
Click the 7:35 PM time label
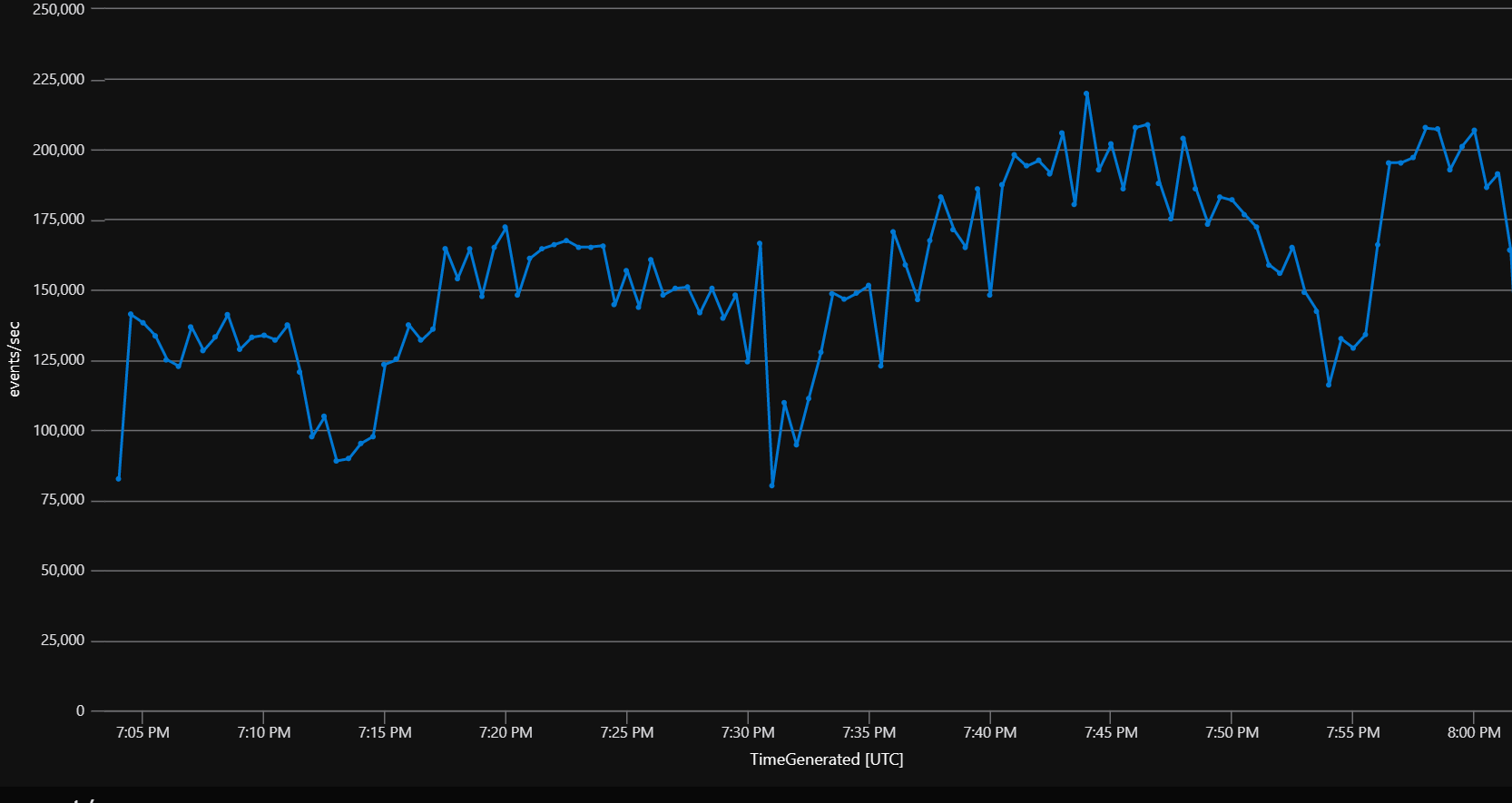point(869,733)
